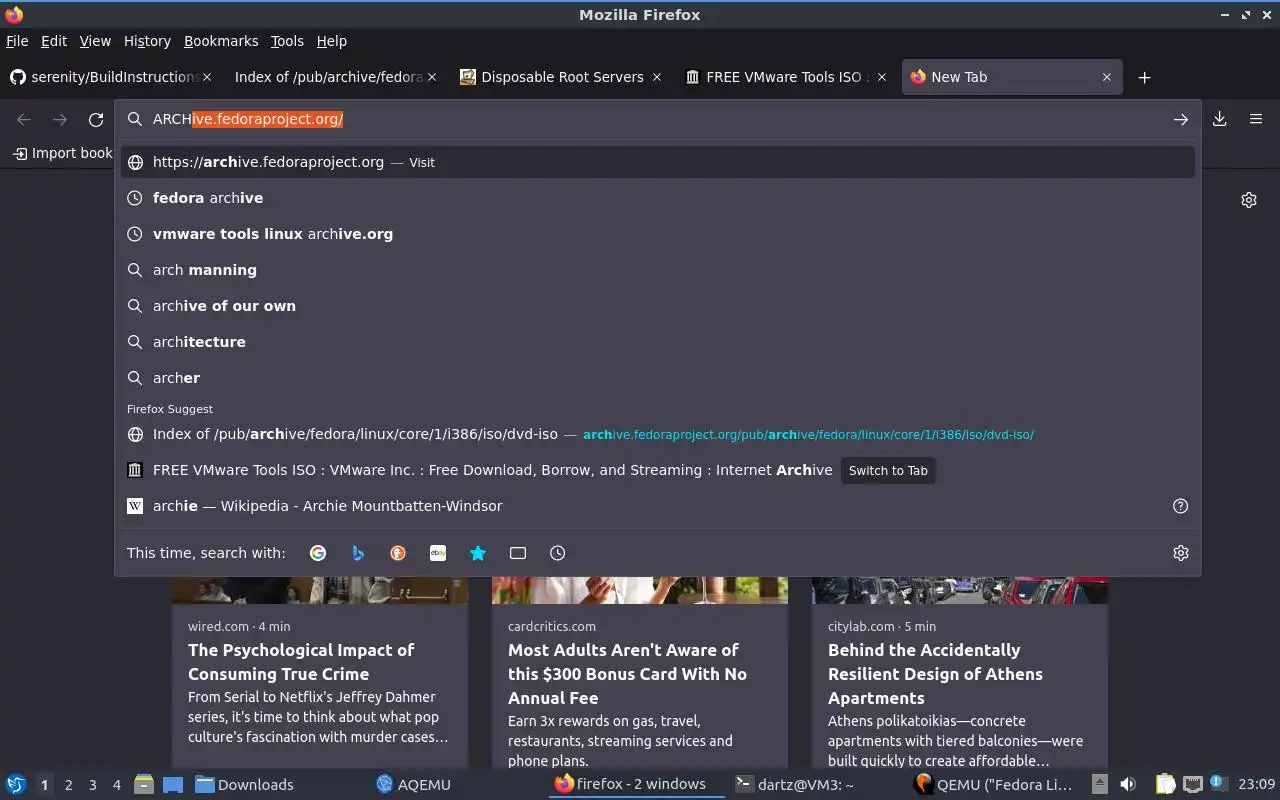Click the Google search engine icon

coord(318,553)
